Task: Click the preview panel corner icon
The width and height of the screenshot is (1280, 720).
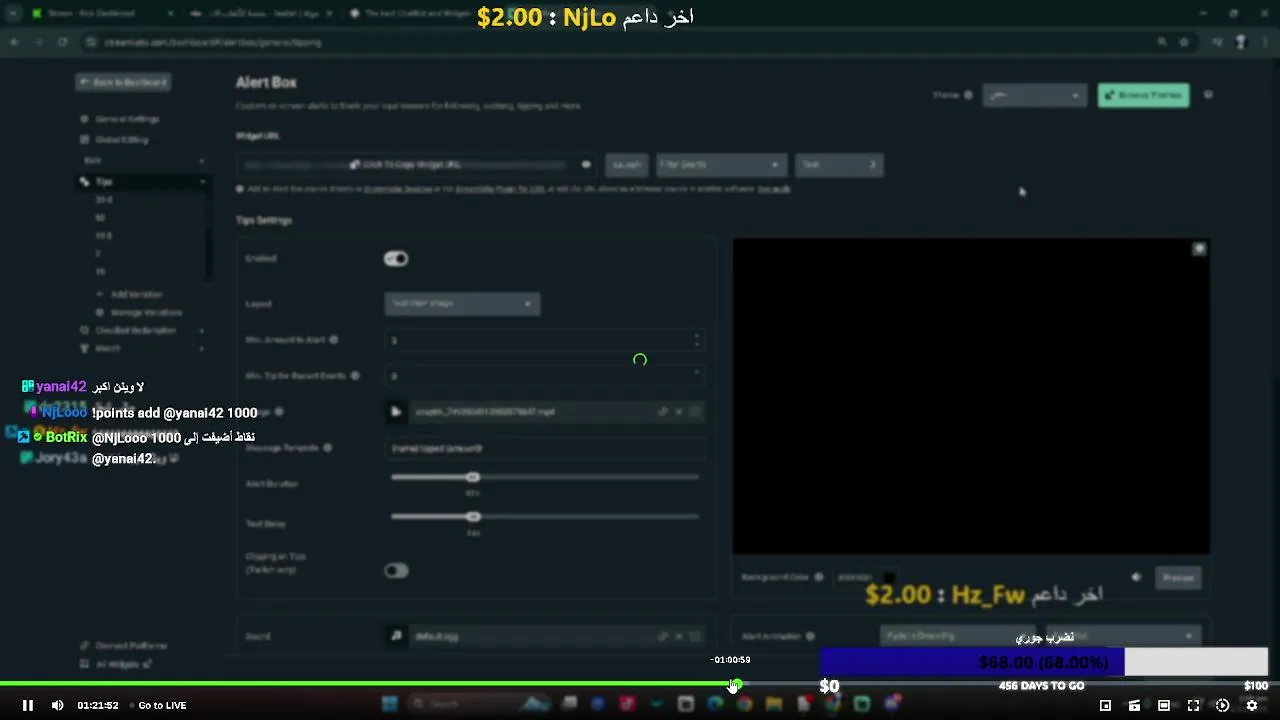Action: pos(1199,249)
